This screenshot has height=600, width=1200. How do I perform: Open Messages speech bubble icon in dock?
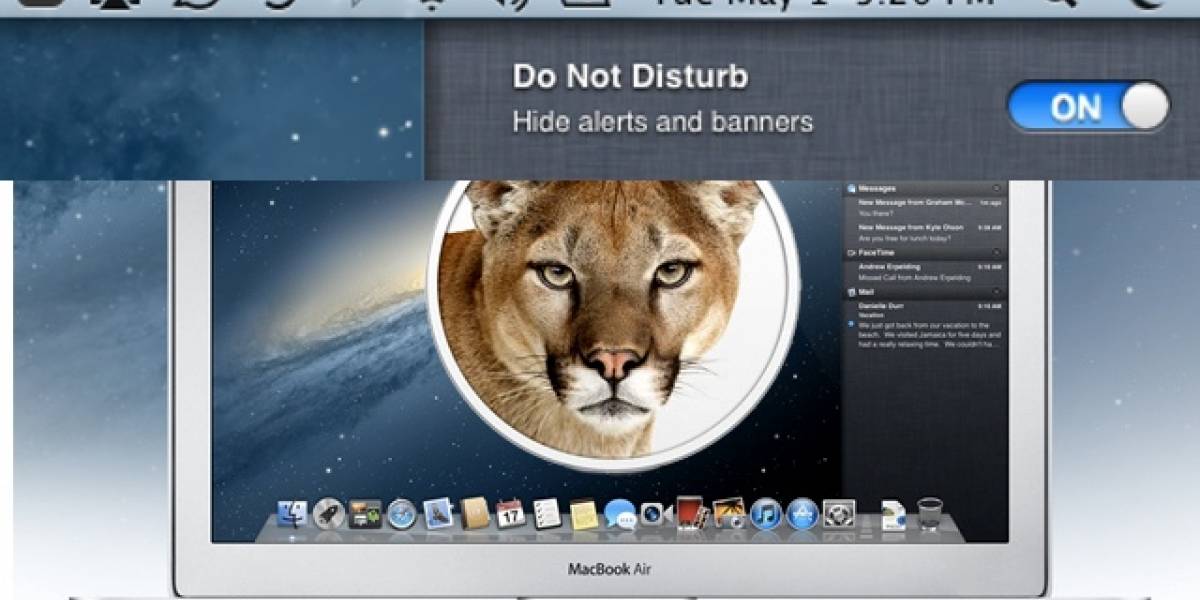(x=620, y=514)
